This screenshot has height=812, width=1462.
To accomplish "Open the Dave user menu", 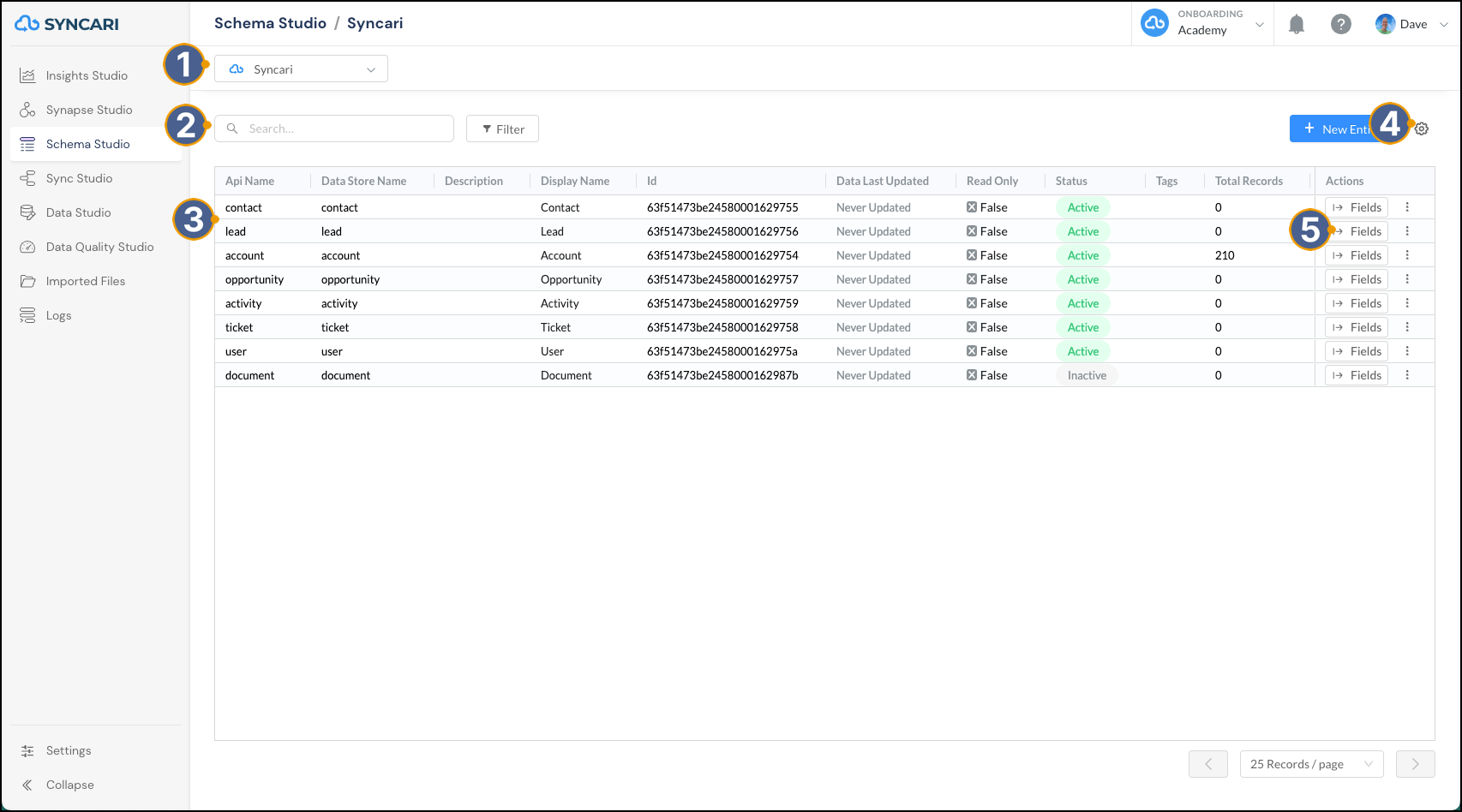I will pyautogui.click(x=1411, y=24).
